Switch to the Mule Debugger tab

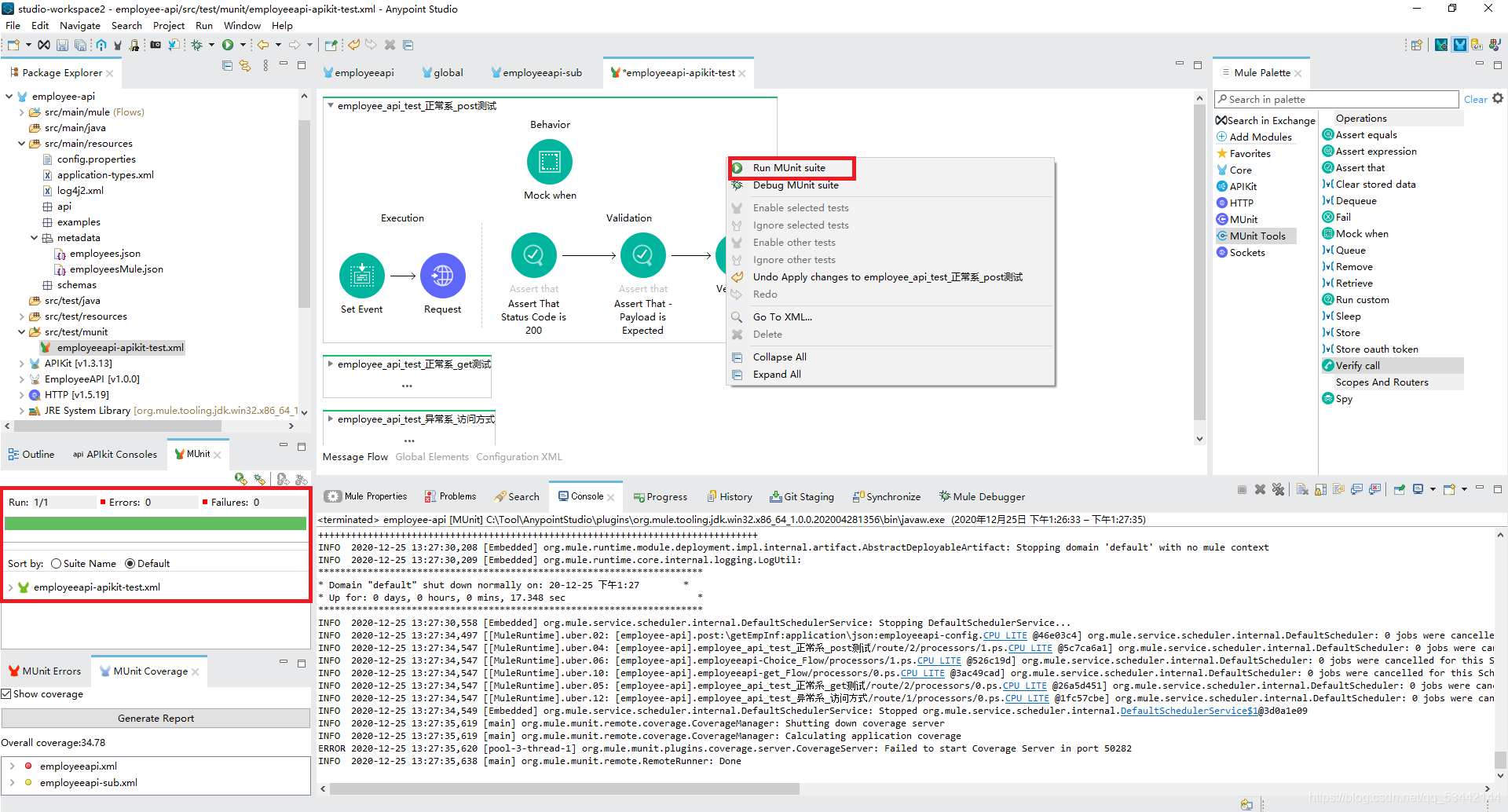point(983,497)
